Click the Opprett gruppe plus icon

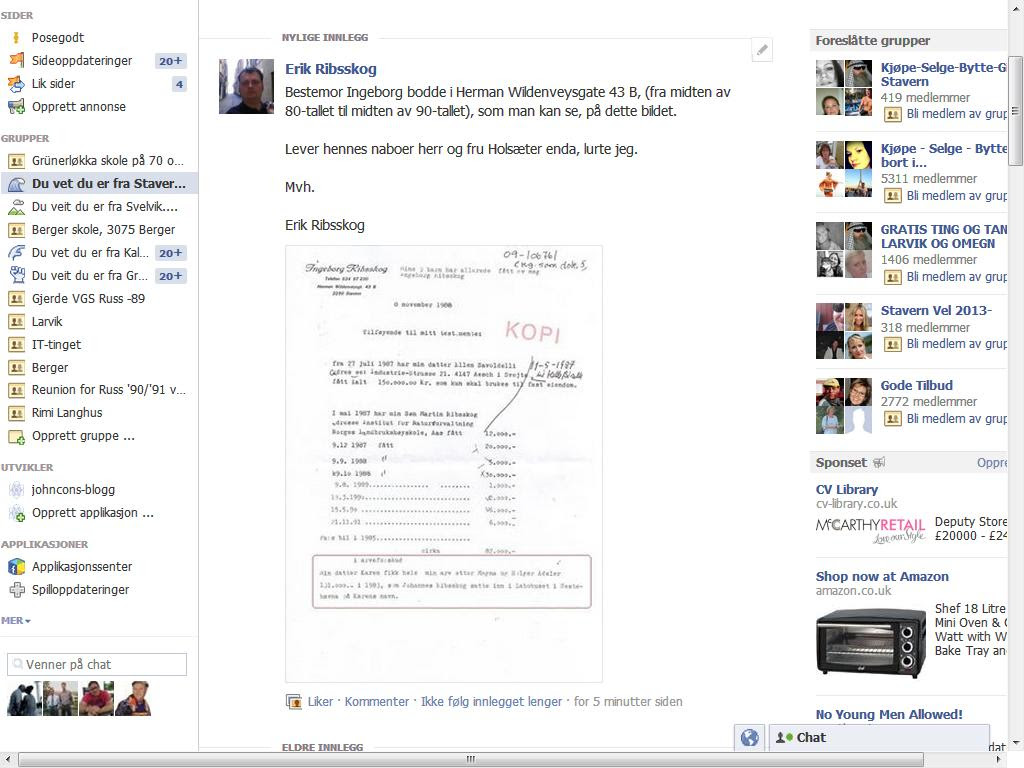pyautogui.click(x=16, y=436)
